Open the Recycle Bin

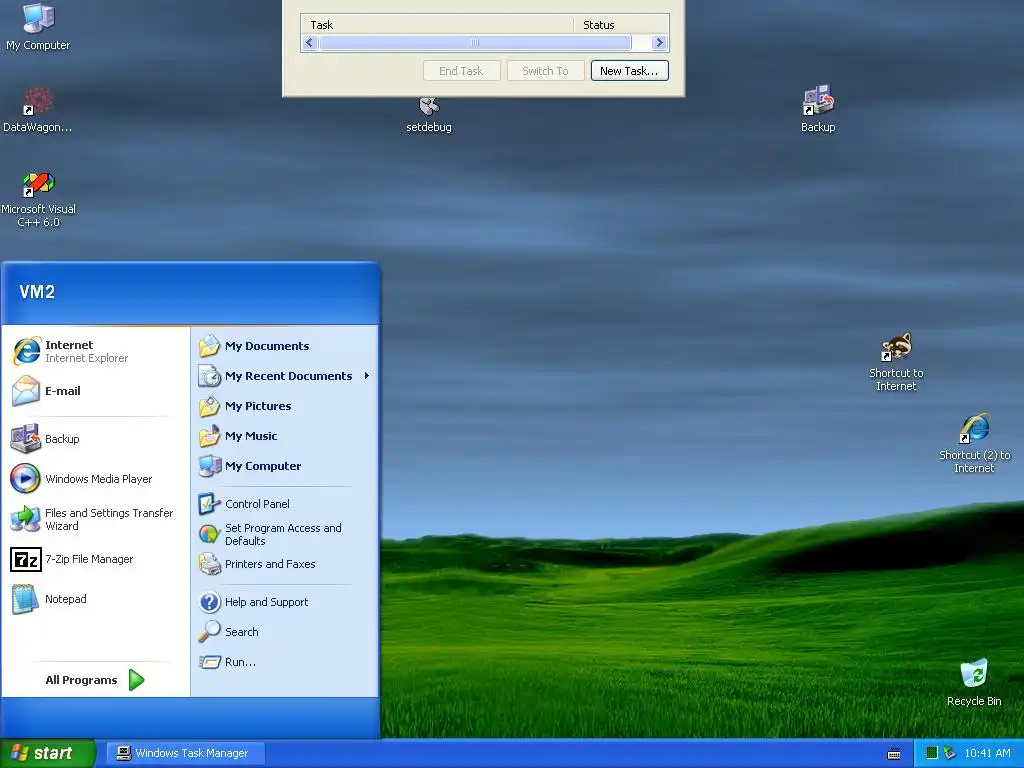coord(974,682)
